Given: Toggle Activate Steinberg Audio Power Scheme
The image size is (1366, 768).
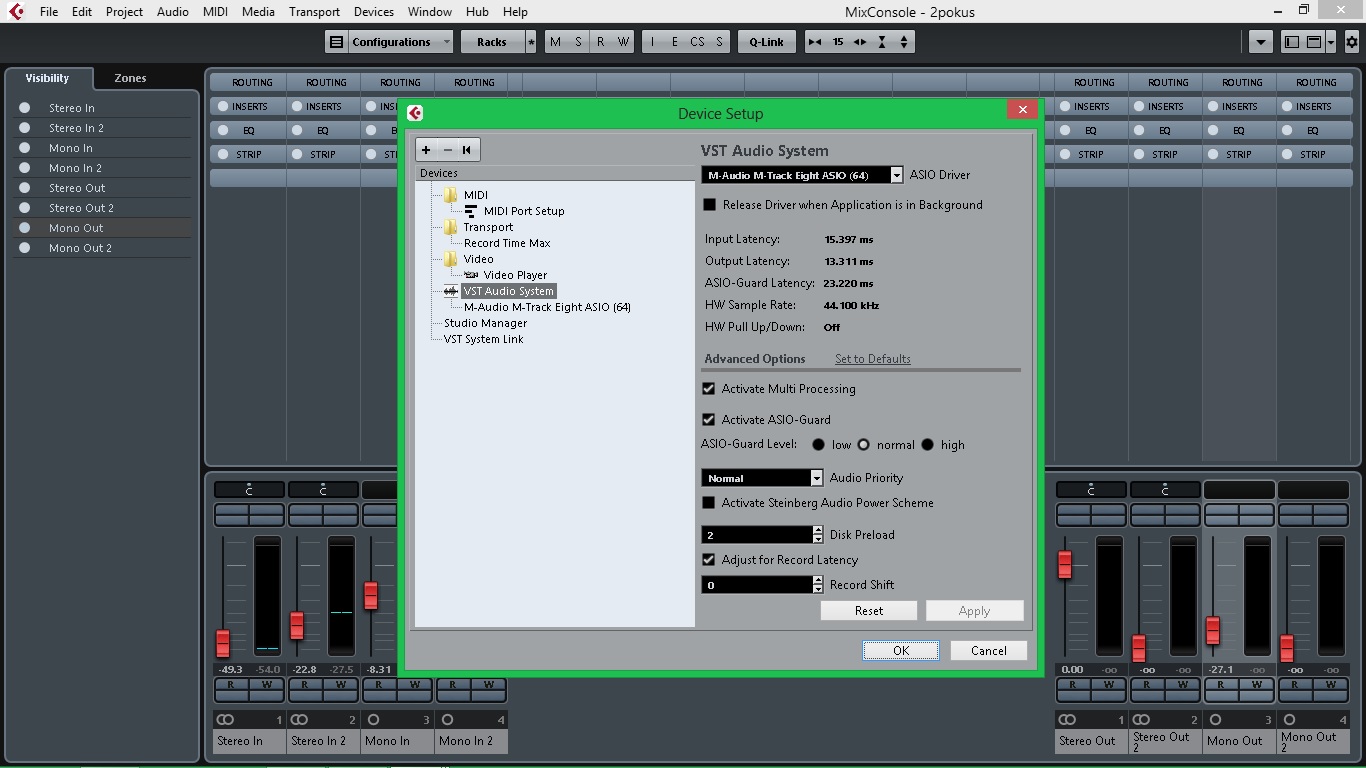Looking at the screenshot, I should 709,503.
